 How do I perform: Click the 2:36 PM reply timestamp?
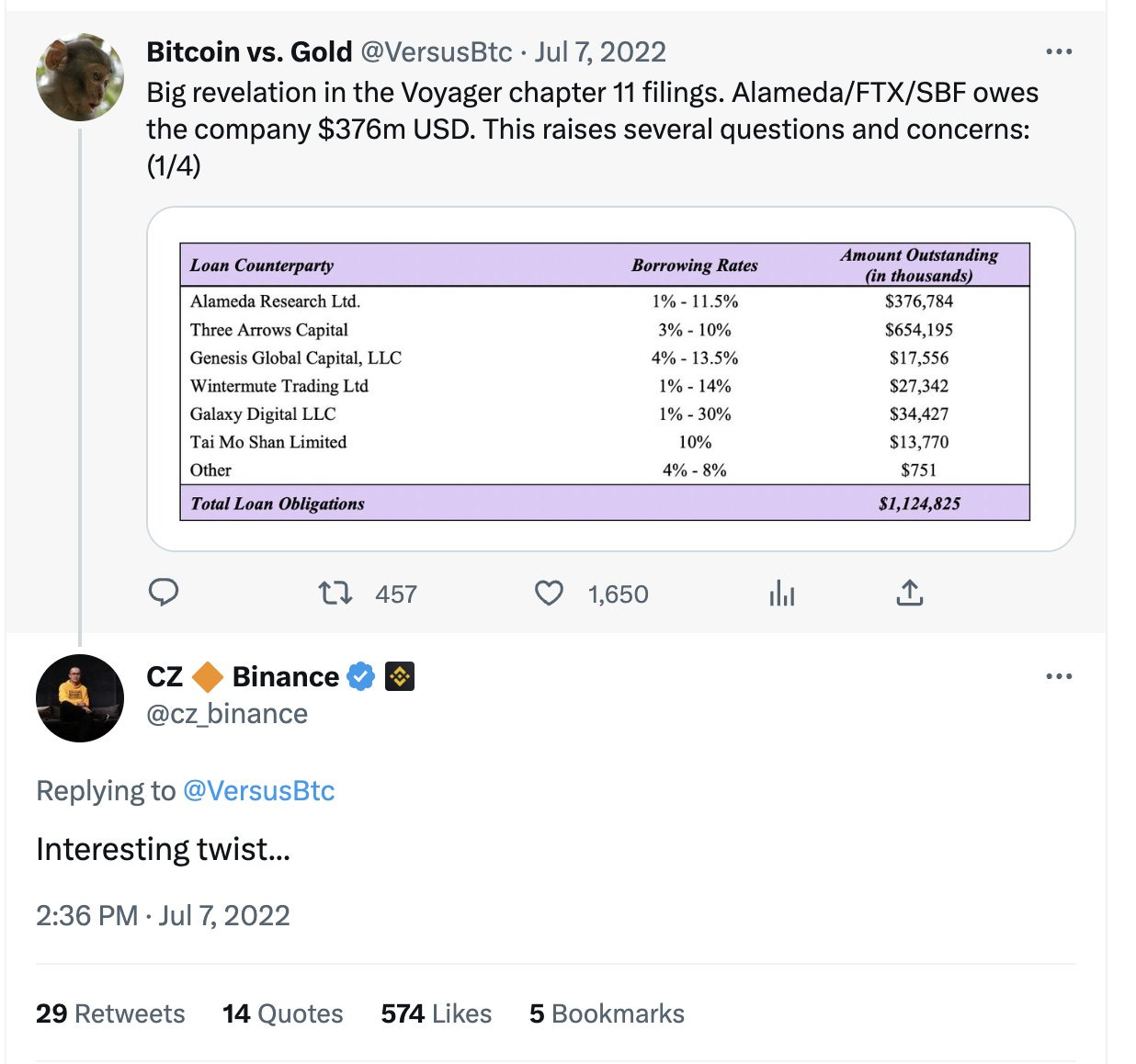click(86, 916)
